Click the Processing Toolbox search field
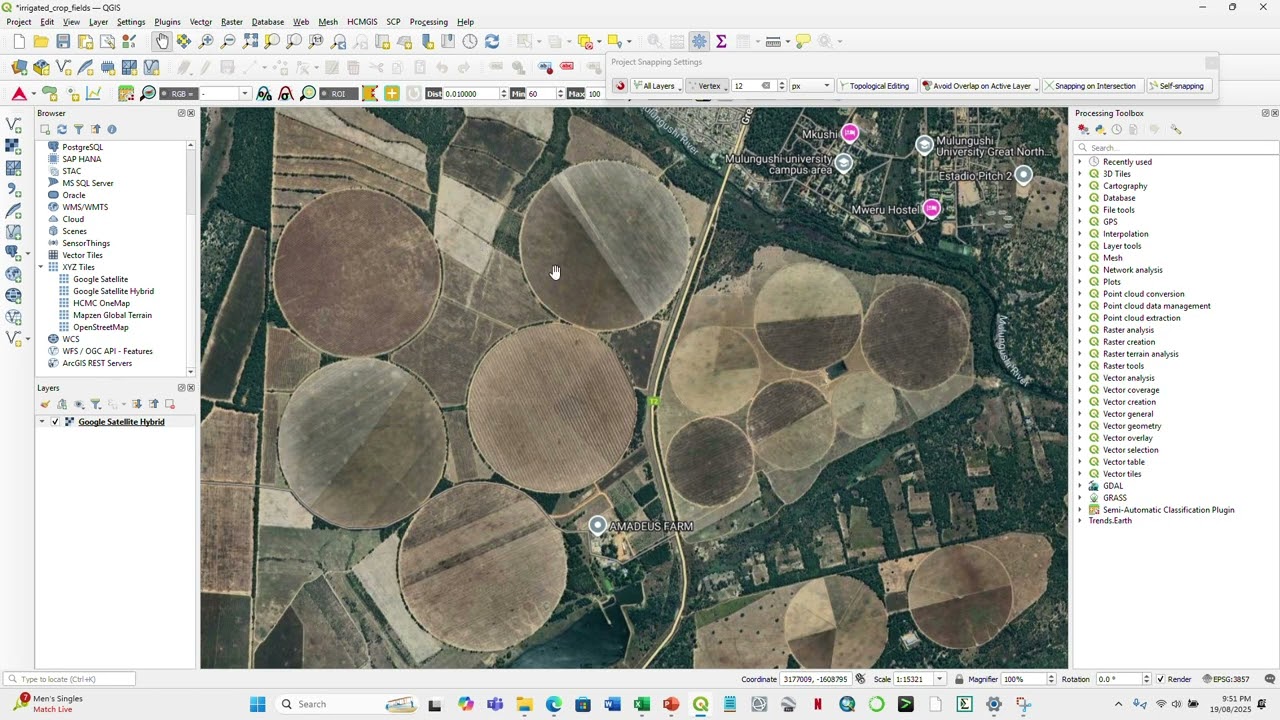 1178,148
